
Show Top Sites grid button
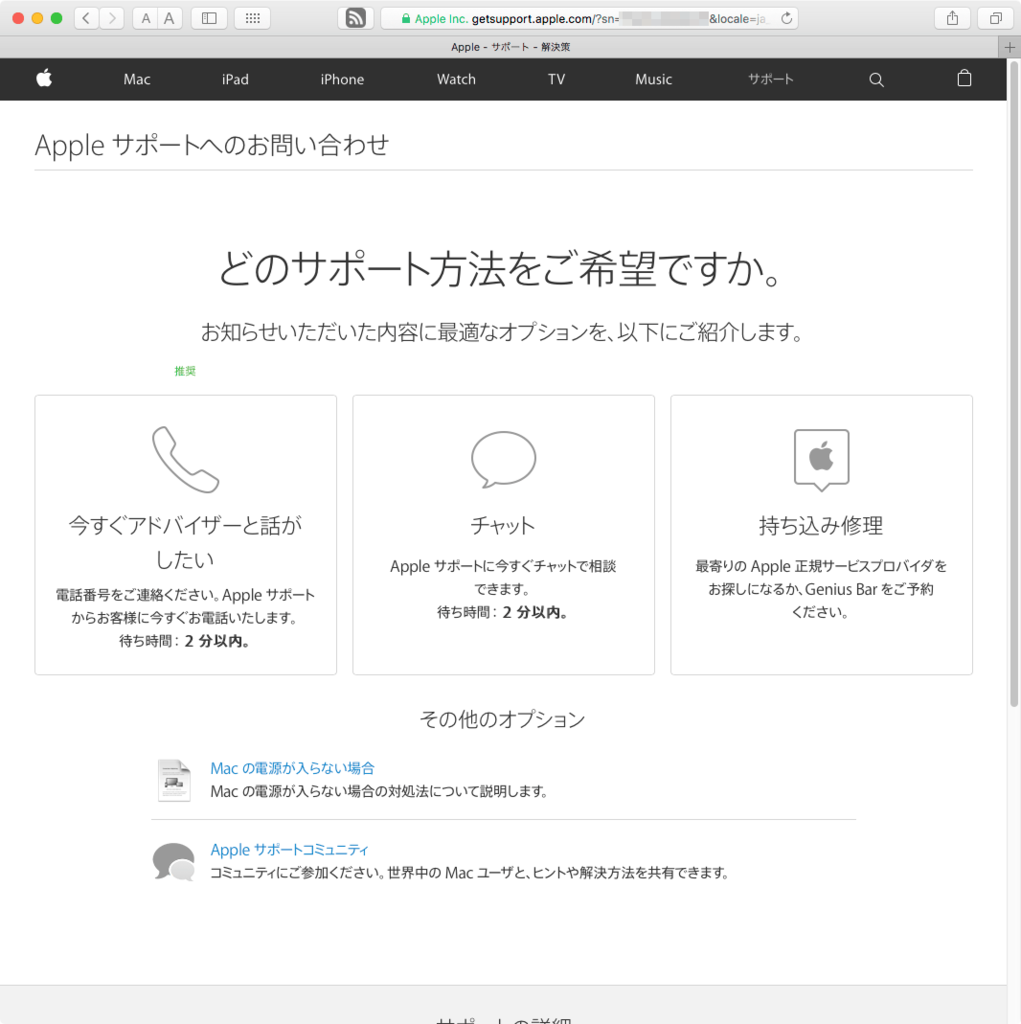click(253, 18)
